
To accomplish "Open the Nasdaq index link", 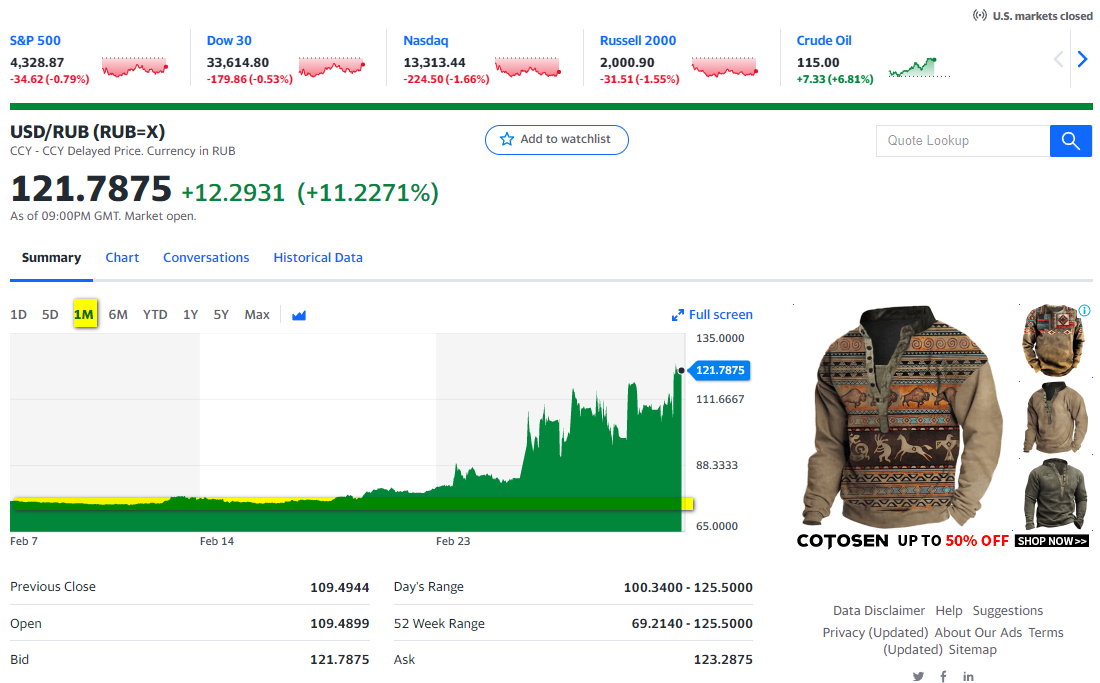I will pyautogui.click(x=426, y=41).
